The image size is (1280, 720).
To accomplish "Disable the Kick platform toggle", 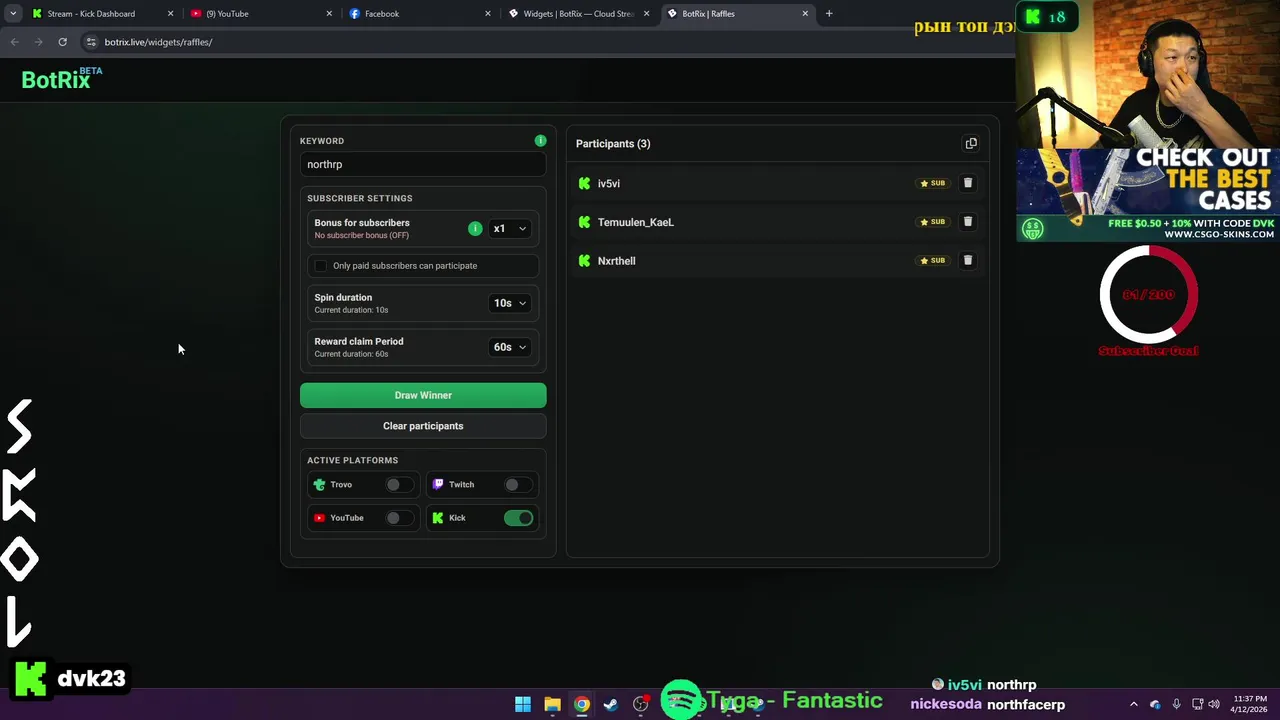I will pos(518,518).
